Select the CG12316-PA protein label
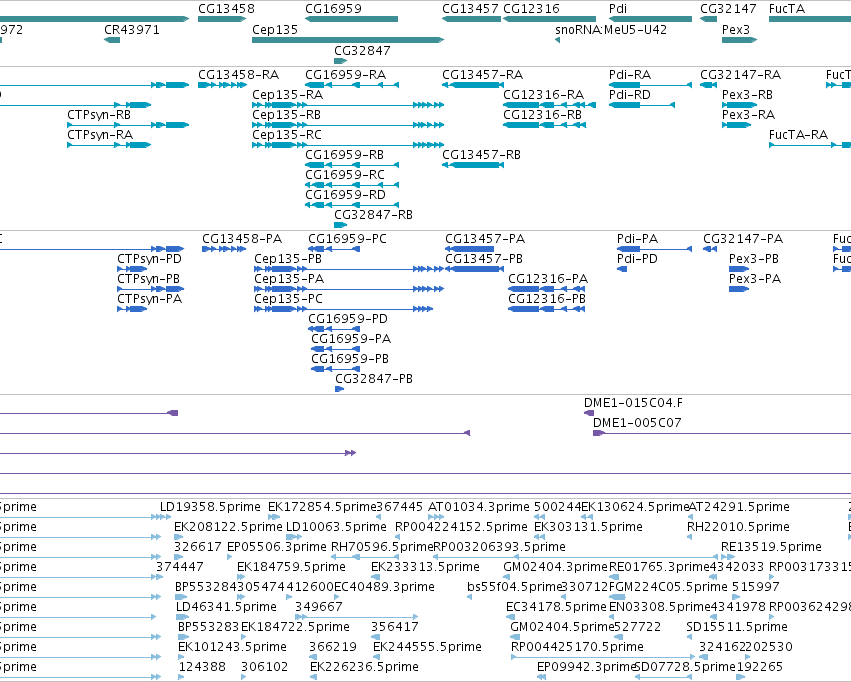The image size is (851, 682). (548, 279)
